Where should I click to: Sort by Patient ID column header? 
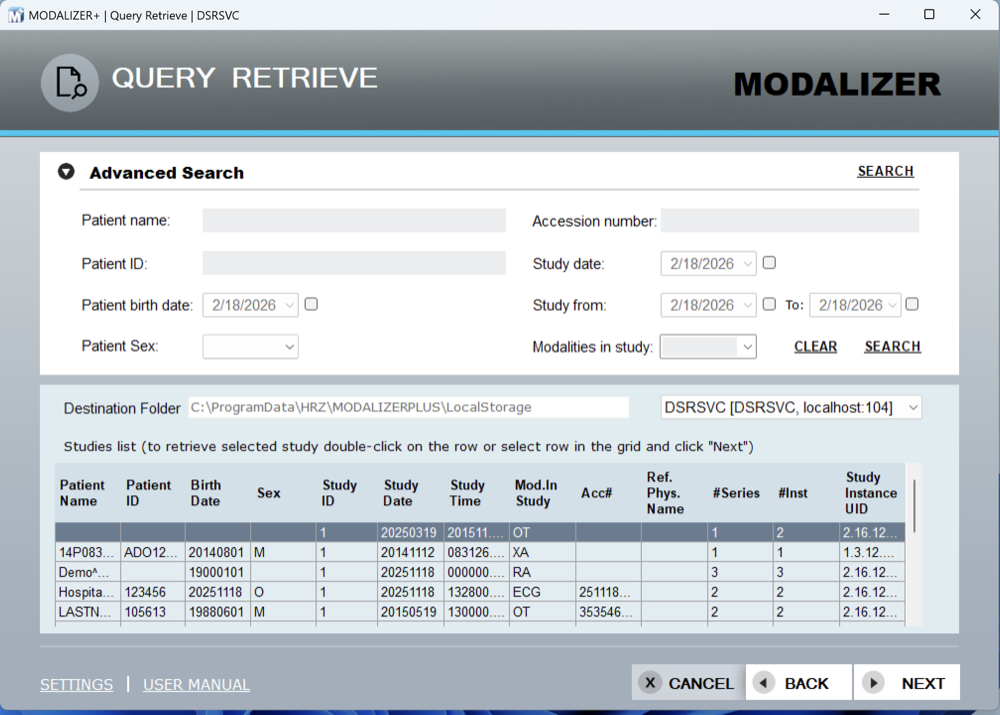[x=153, y=493]
